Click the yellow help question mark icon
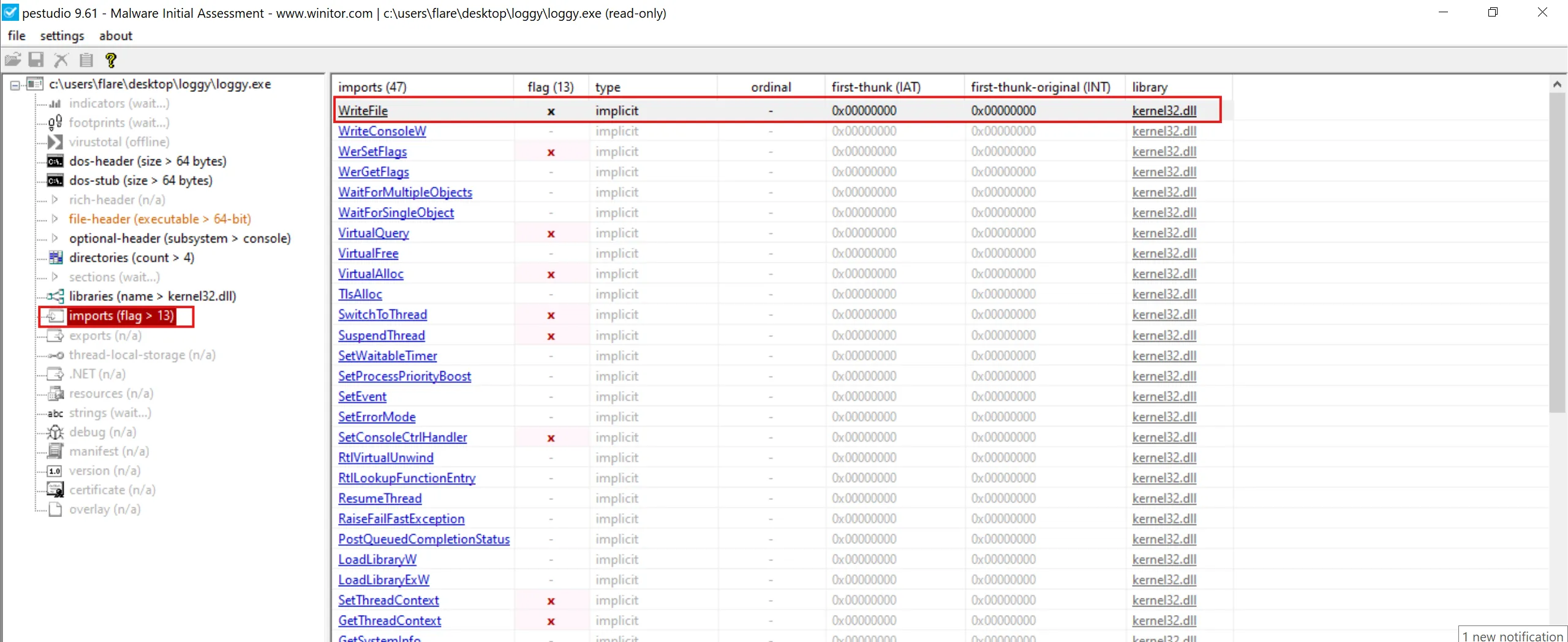Image resolution: width=1568 pixels, height=642 pixels. pyautogui.click(x=111, y=60)
